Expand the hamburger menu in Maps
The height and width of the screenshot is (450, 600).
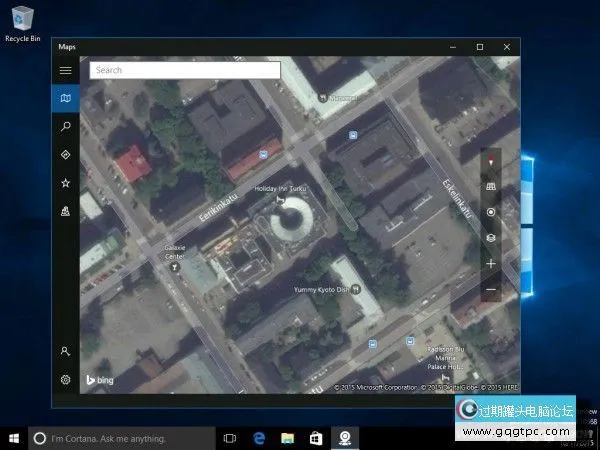pos(66,70)
